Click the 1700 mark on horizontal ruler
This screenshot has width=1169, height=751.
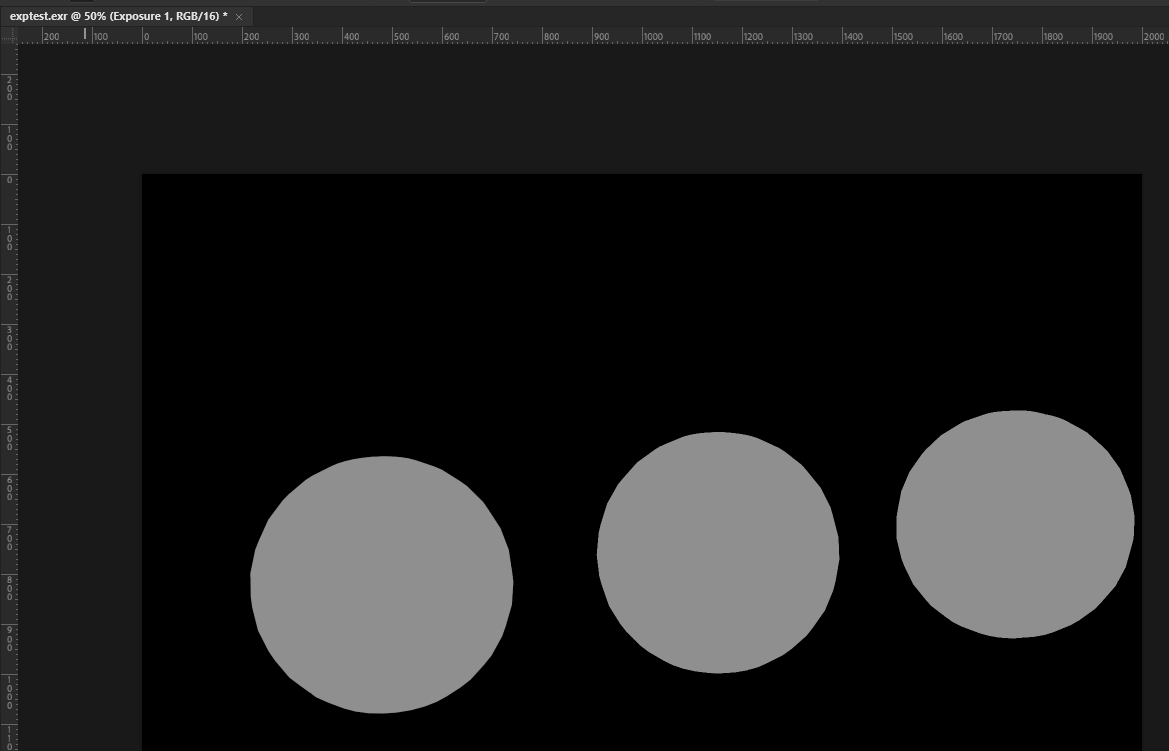pyautogui.click(x=1003, y=37)
